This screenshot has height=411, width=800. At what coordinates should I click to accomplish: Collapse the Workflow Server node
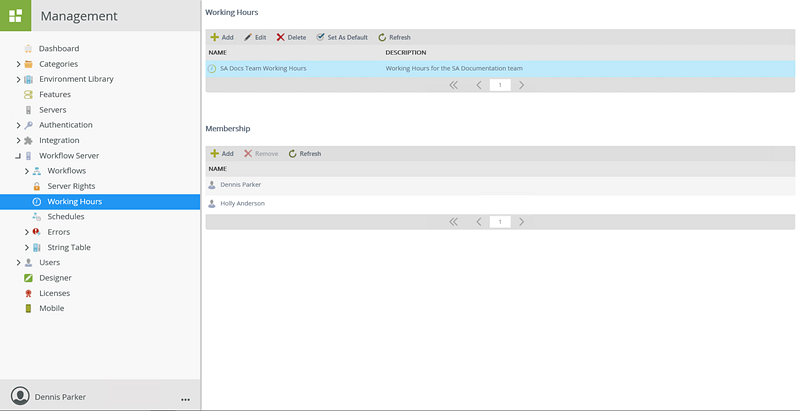pos(18,157)
